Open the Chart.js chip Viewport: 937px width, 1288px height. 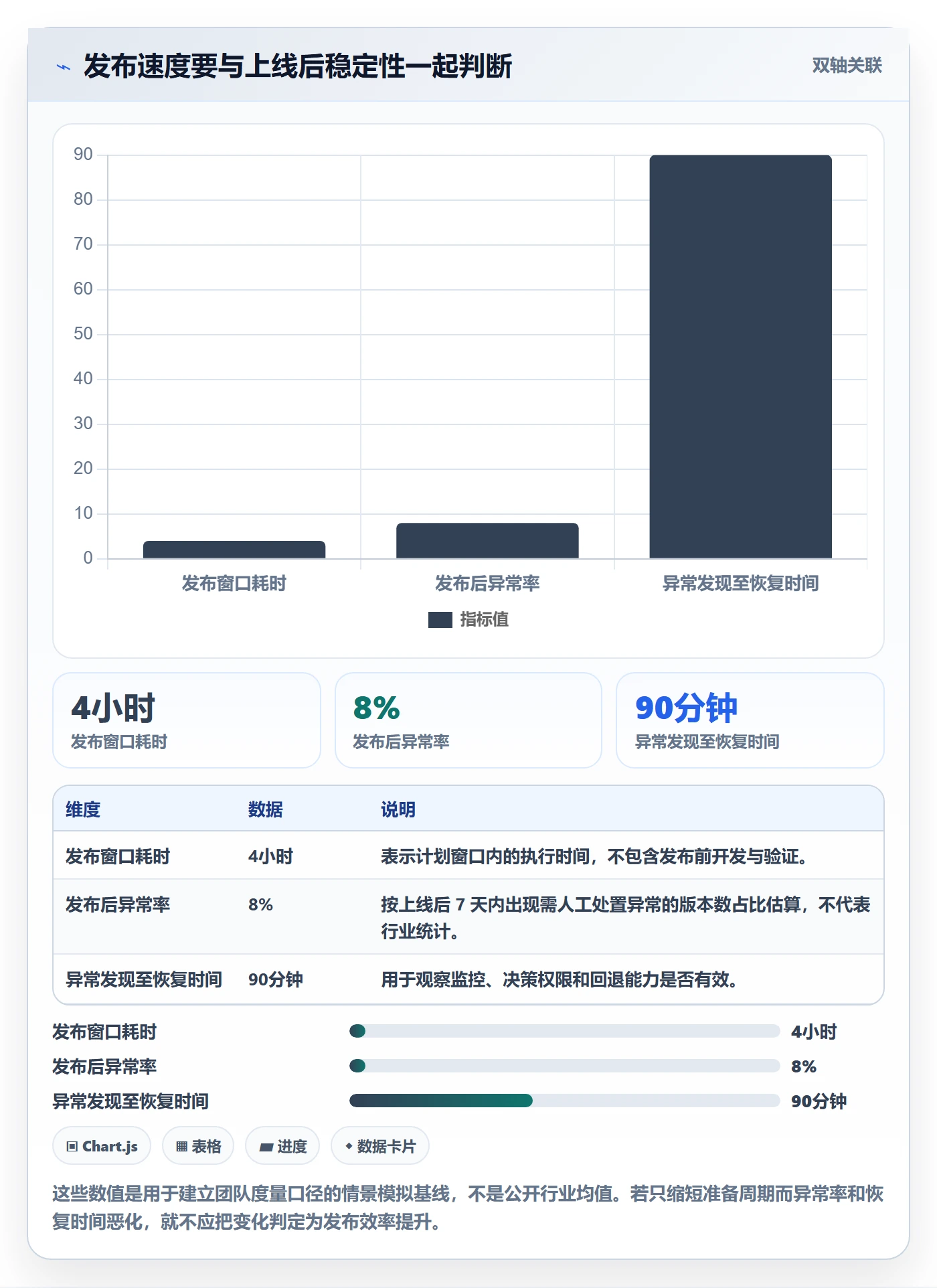102,1146
